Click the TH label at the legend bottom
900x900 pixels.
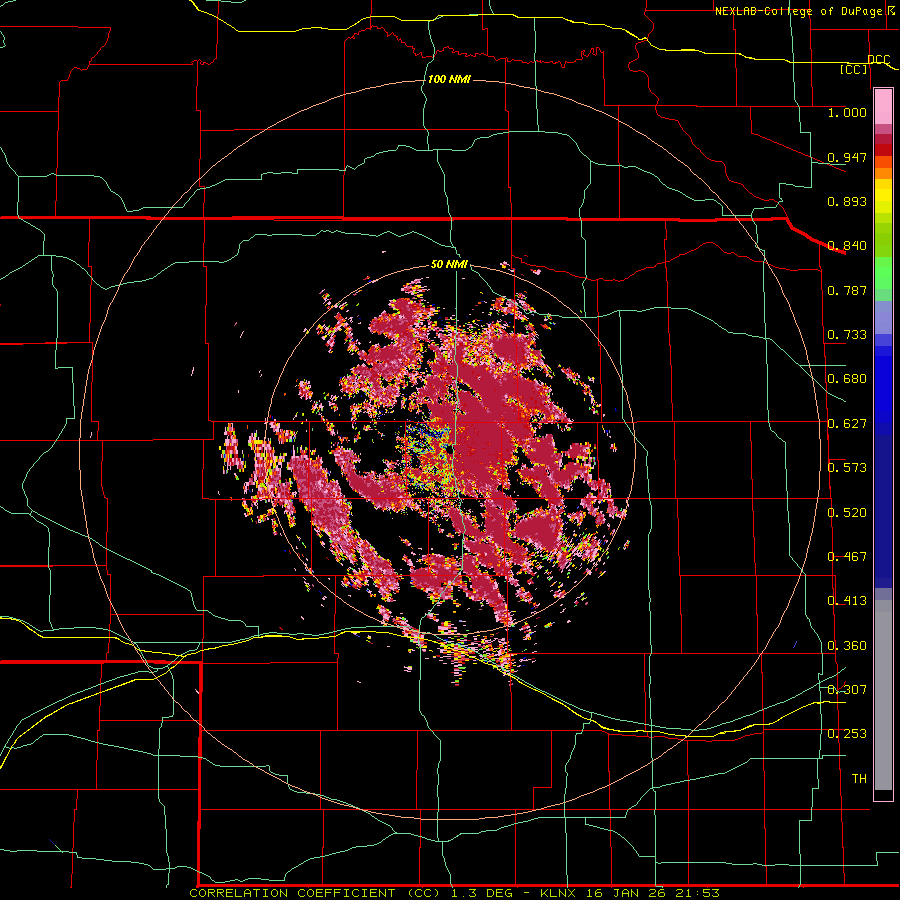pyautogui.click(x=859, y=779)
